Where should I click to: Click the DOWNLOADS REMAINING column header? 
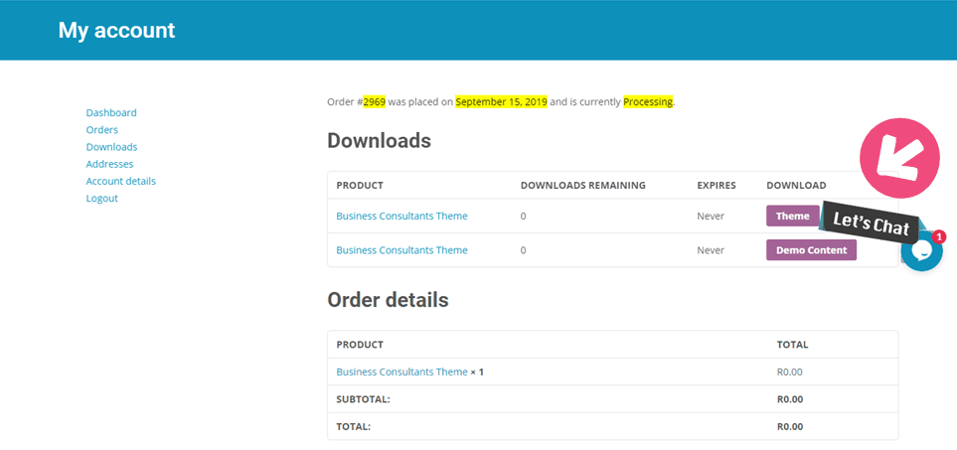583,185
